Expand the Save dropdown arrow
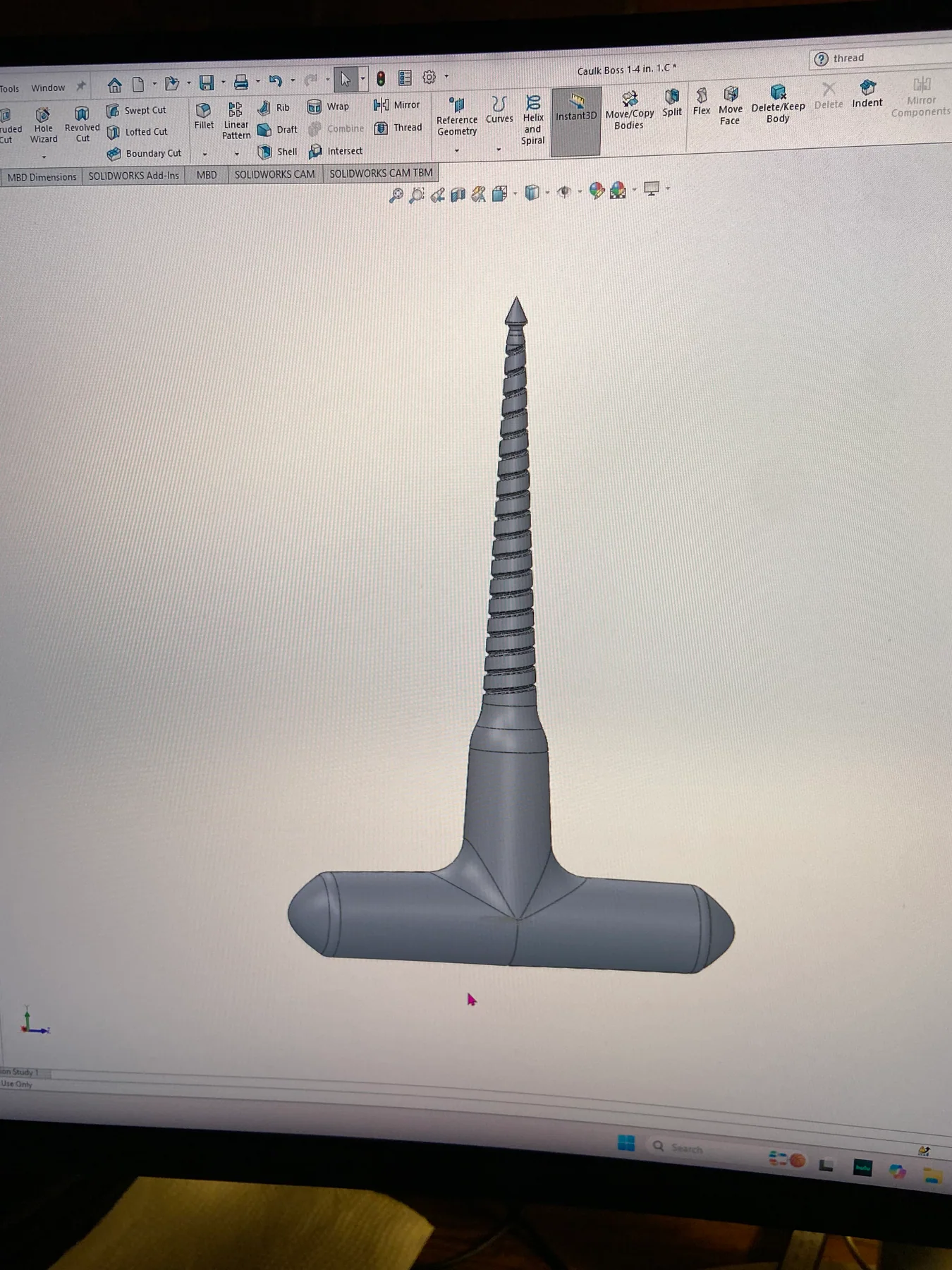Screen dimensions: 952x1270 (x=223, y=83)
